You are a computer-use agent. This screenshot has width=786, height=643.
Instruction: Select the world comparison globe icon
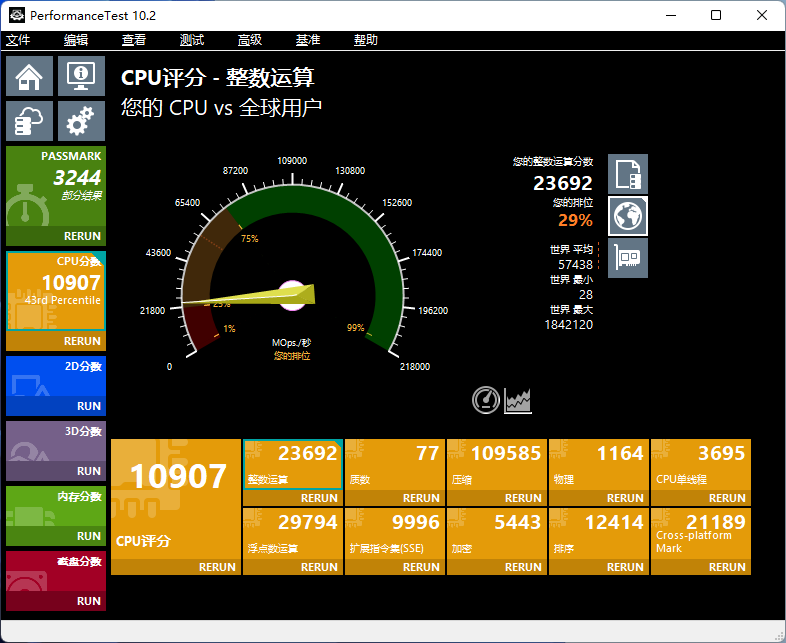628,216
